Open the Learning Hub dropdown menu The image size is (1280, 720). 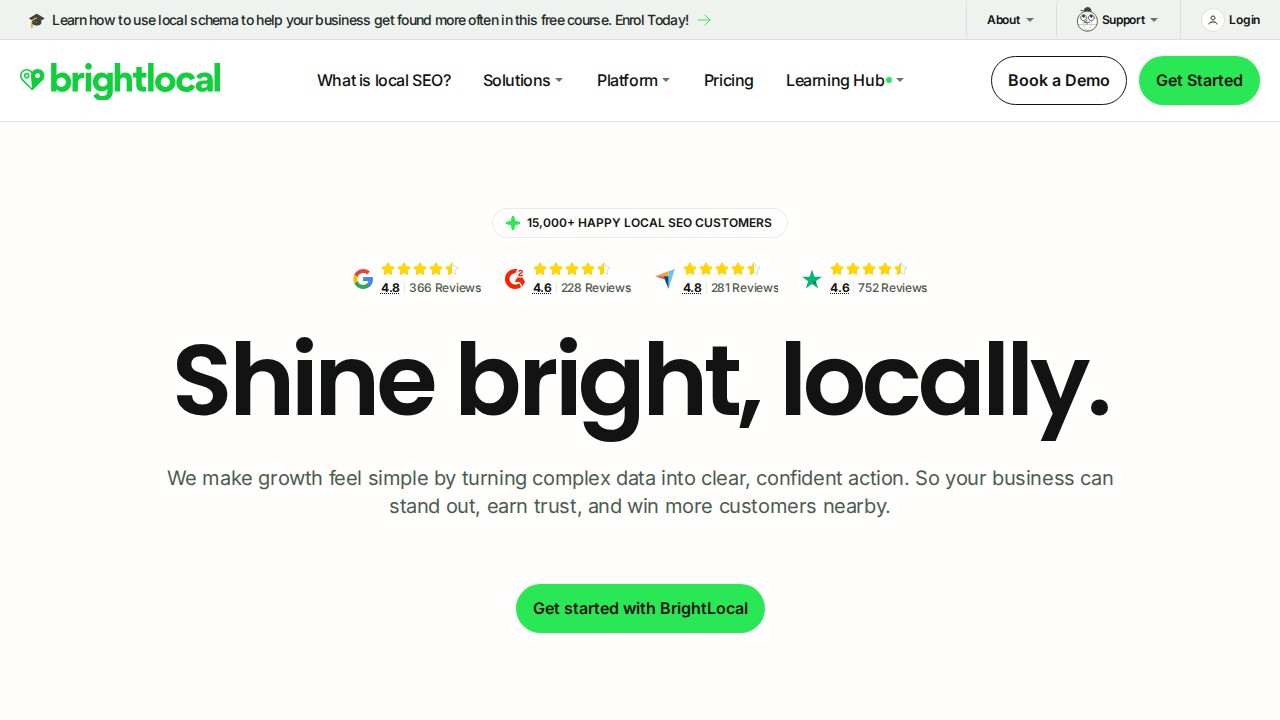845,80
